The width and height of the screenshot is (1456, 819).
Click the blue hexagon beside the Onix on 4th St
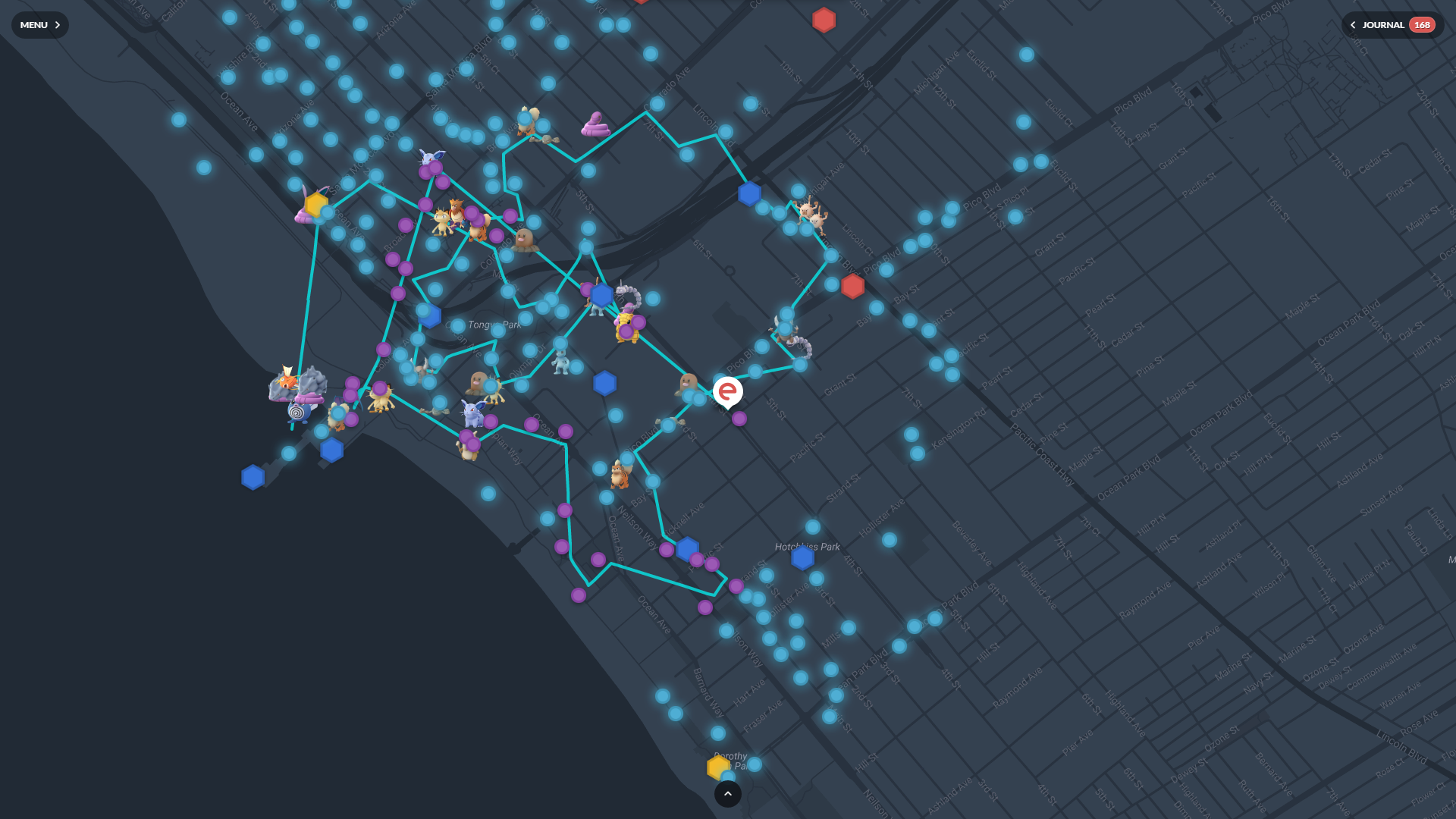(601, 295)
